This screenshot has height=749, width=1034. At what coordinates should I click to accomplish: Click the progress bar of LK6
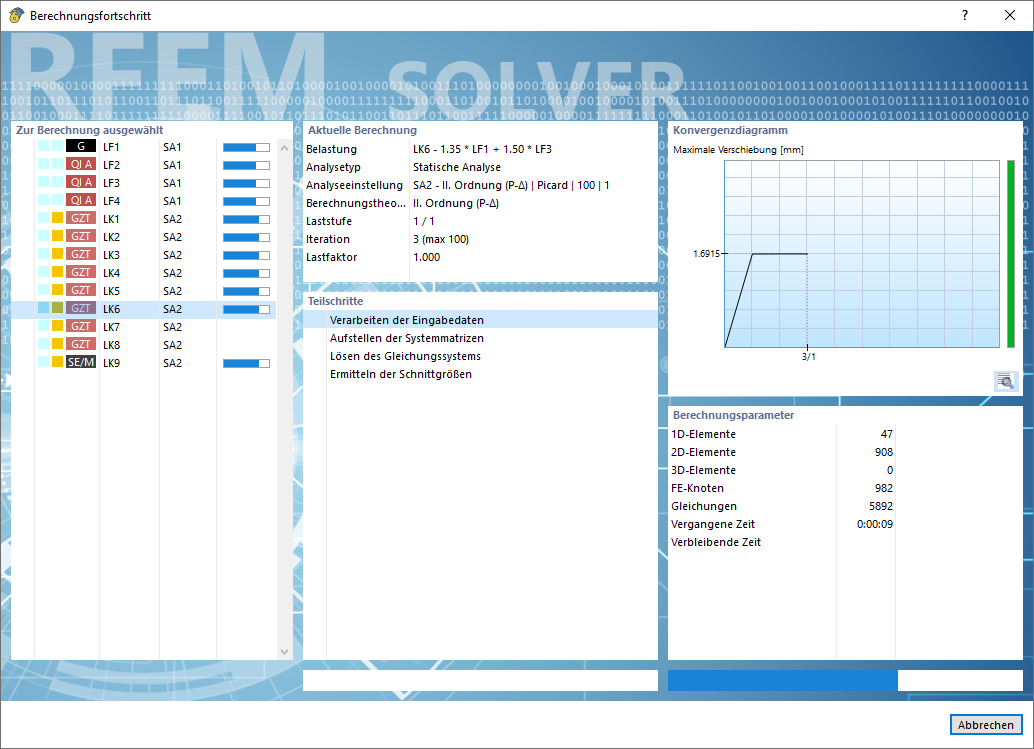[246, 309]
